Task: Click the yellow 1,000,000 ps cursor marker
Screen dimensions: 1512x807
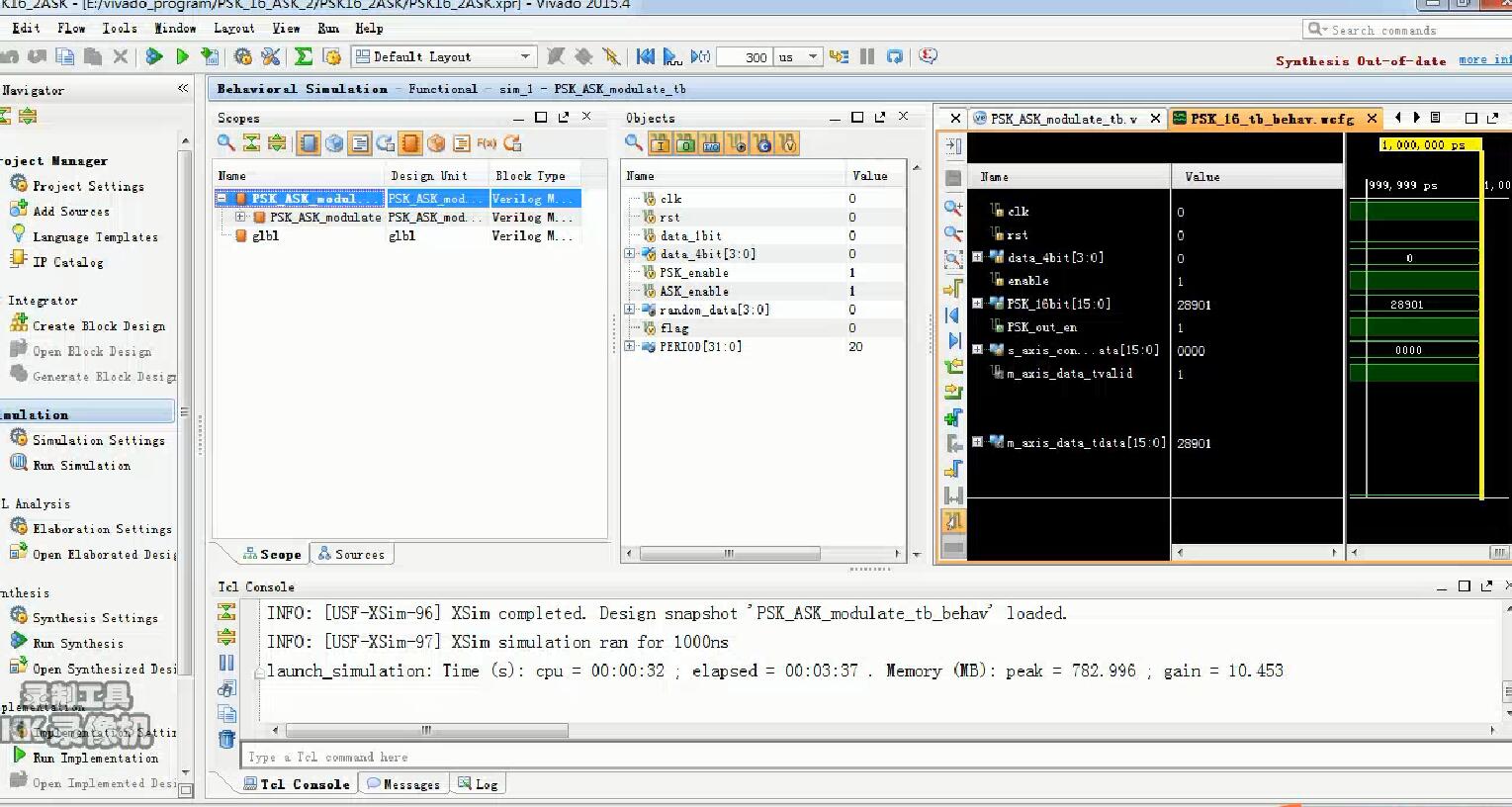Action: [1429, 144]
